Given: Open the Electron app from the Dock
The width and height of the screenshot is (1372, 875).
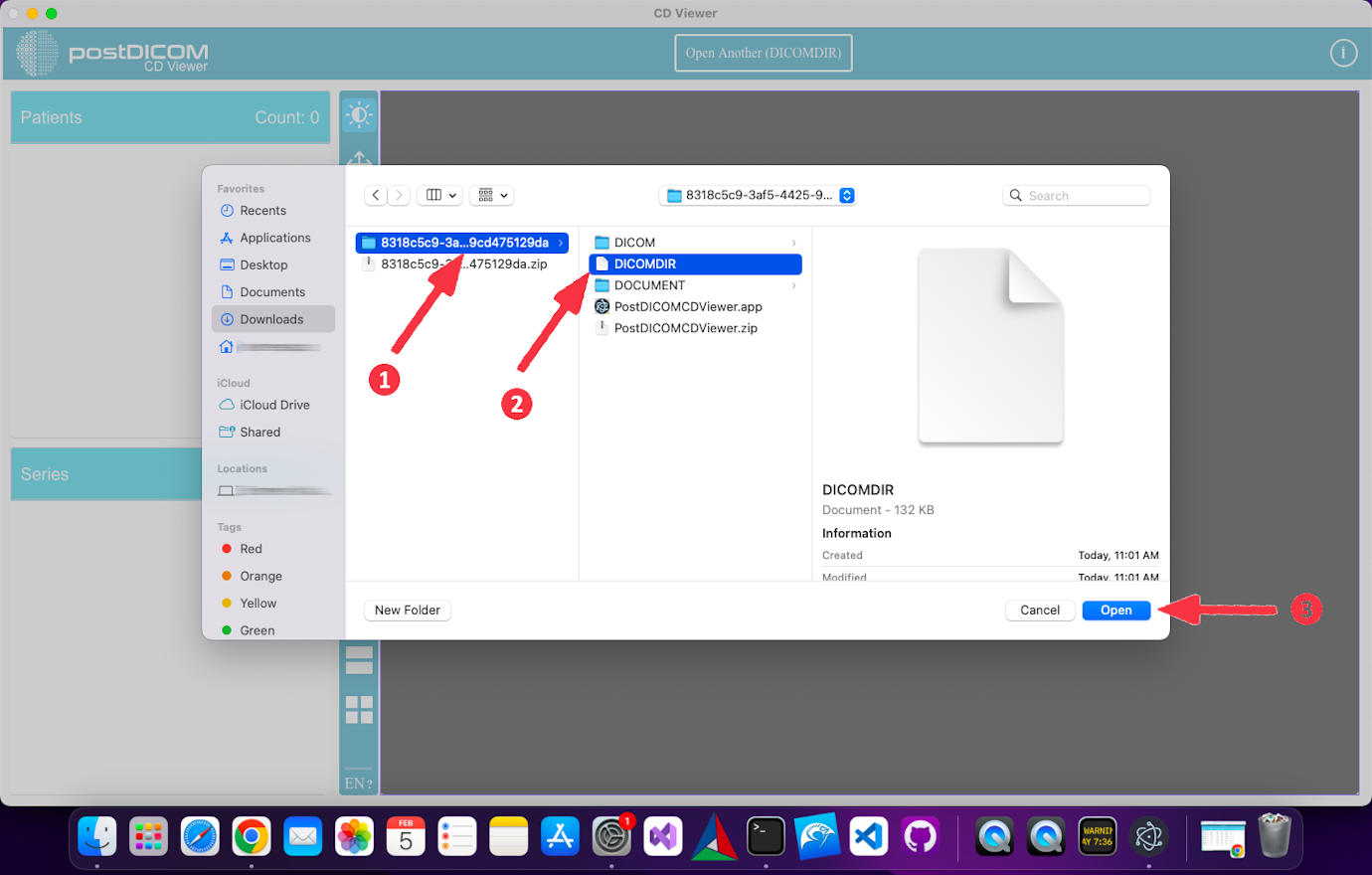Looking at the screenshot, I should 1150,837.
